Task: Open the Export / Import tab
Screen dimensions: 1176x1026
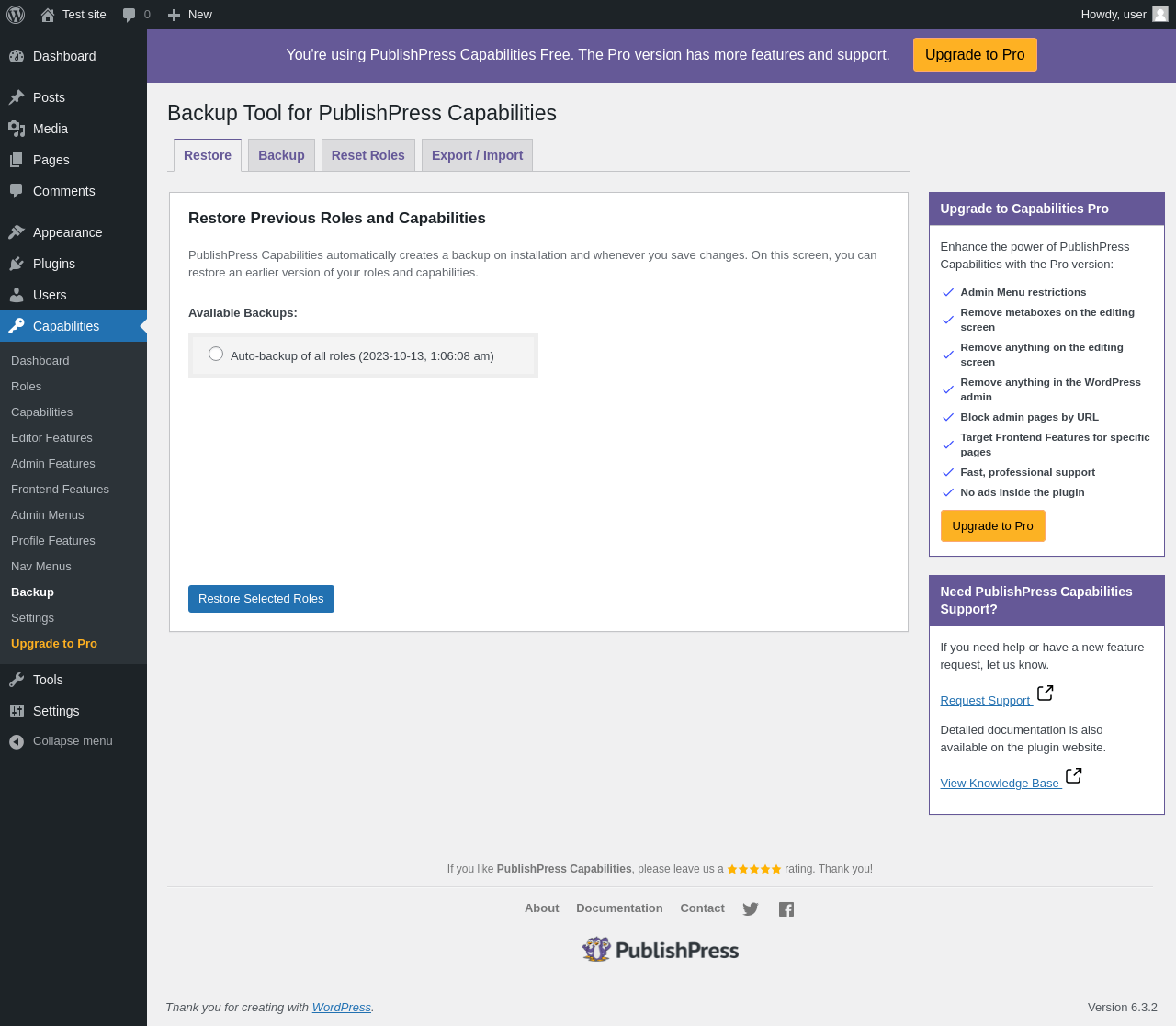Action: (478, 155)
